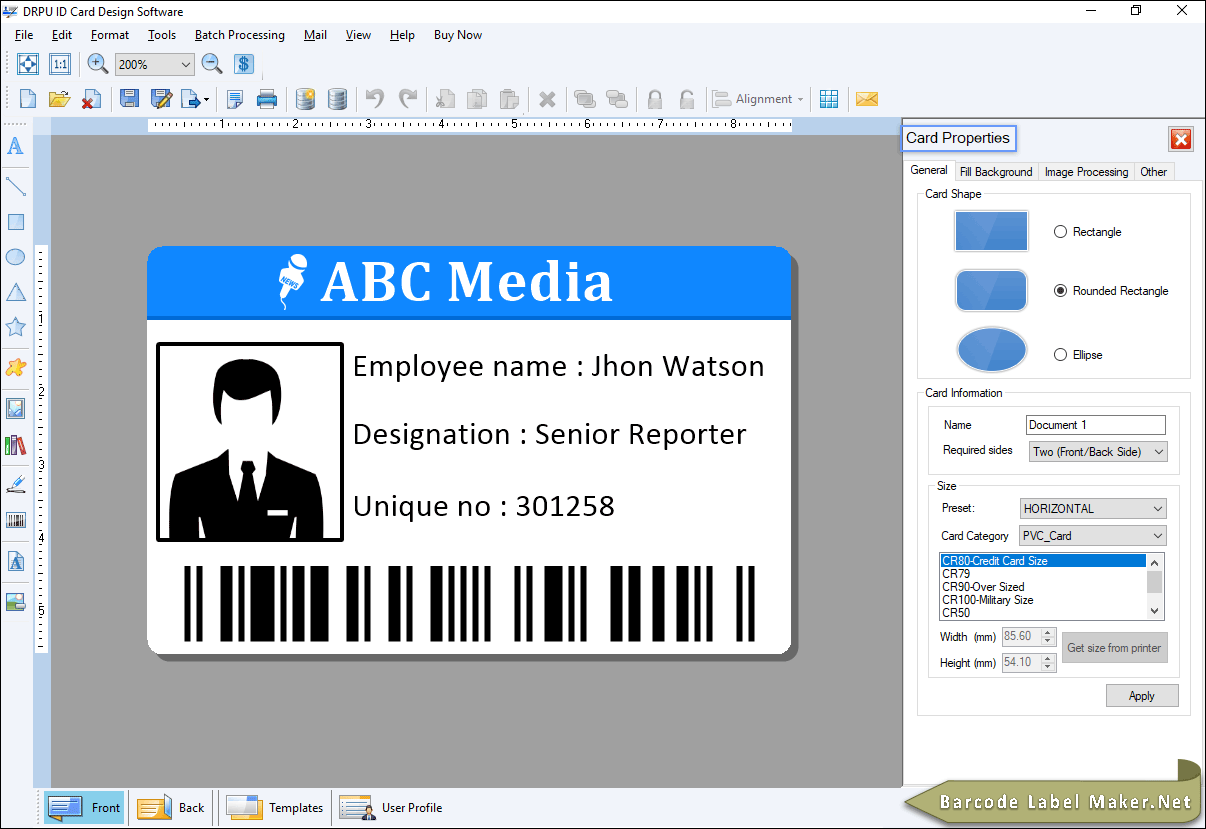The image size is (1206, 829).
Task: Select the Symbol tool
Action: [x=15, y=367]
